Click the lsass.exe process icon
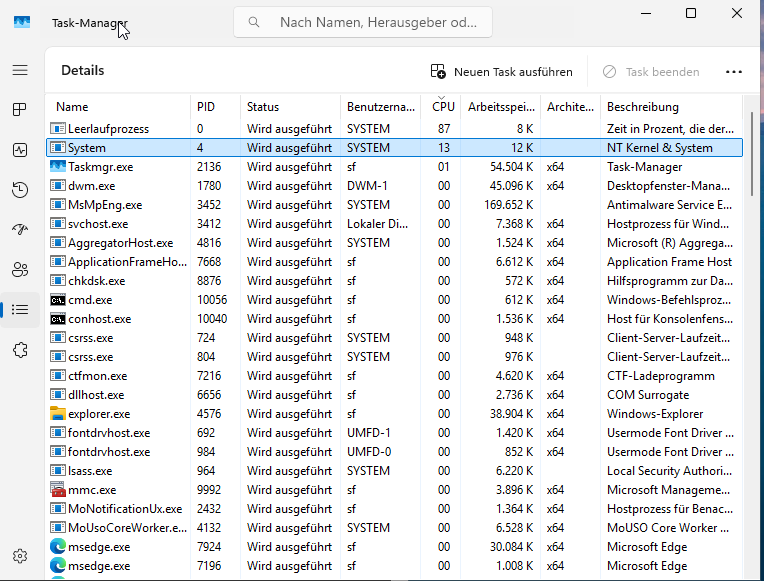Screen dimensions: 764x581 coord(58,471)
